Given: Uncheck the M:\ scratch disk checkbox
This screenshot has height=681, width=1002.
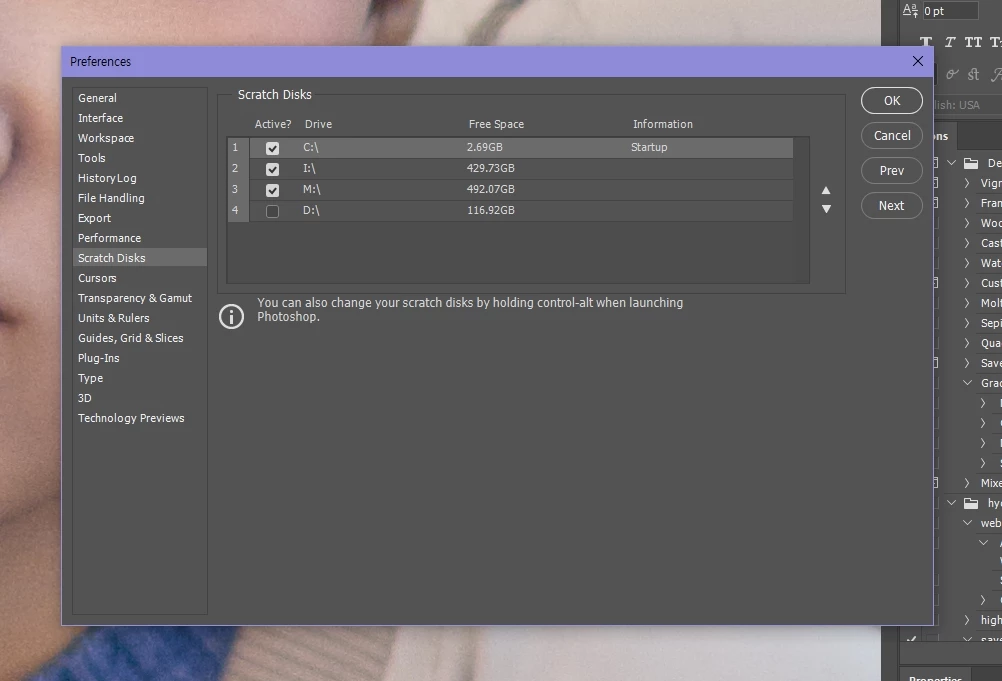Looking at the screenshot, I should point(272,190).
